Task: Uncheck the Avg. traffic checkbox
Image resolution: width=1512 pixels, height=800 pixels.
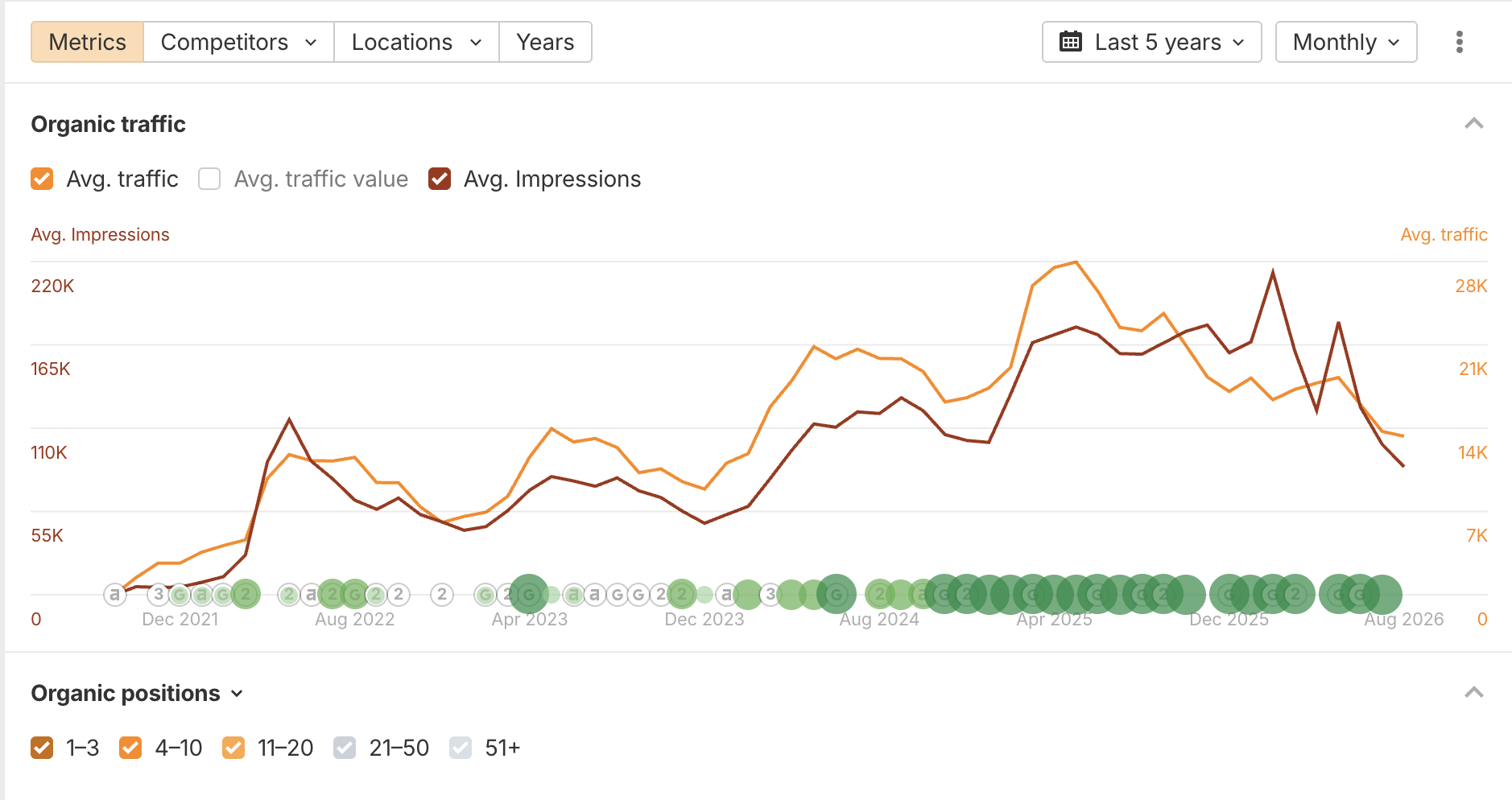Action: pyautogui.click(x=42, y=179)
